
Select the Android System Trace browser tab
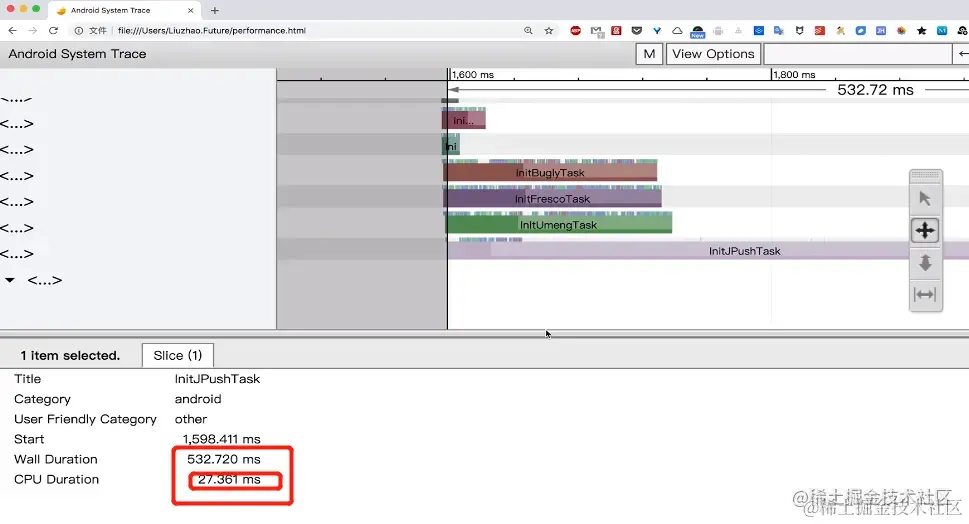[x=124, y=11]
